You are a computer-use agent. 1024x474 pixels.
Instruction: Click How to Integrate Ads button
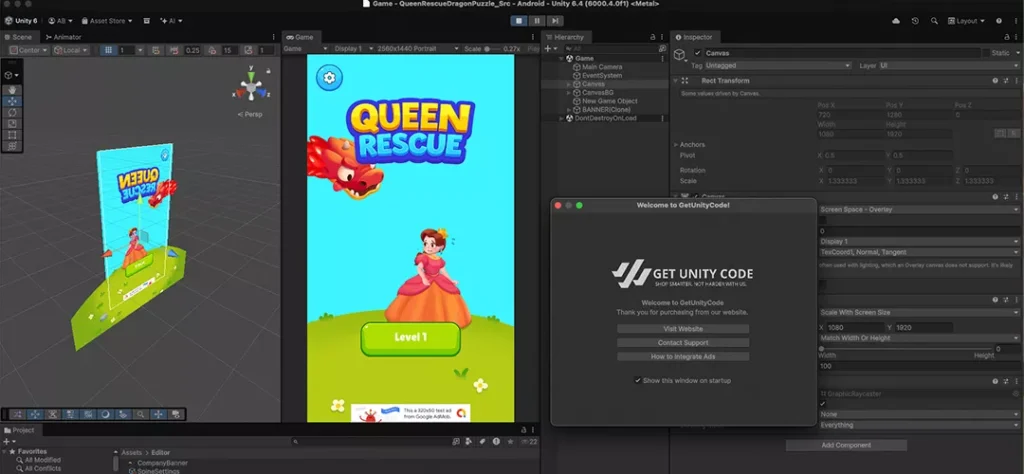(683, 356)
